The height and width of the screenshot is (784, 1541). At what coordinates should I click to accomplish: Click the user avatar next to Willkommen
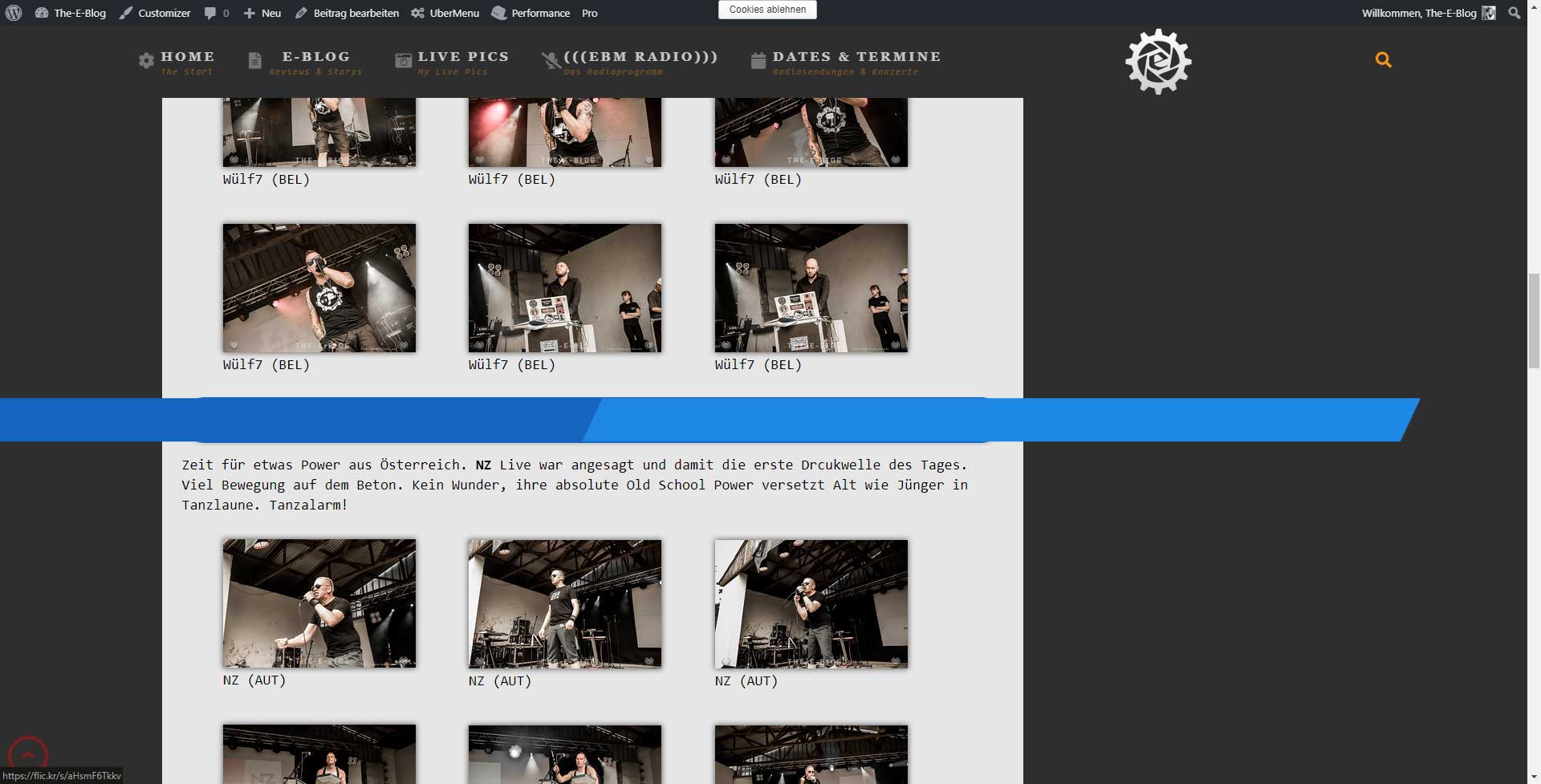(1489, 13)
